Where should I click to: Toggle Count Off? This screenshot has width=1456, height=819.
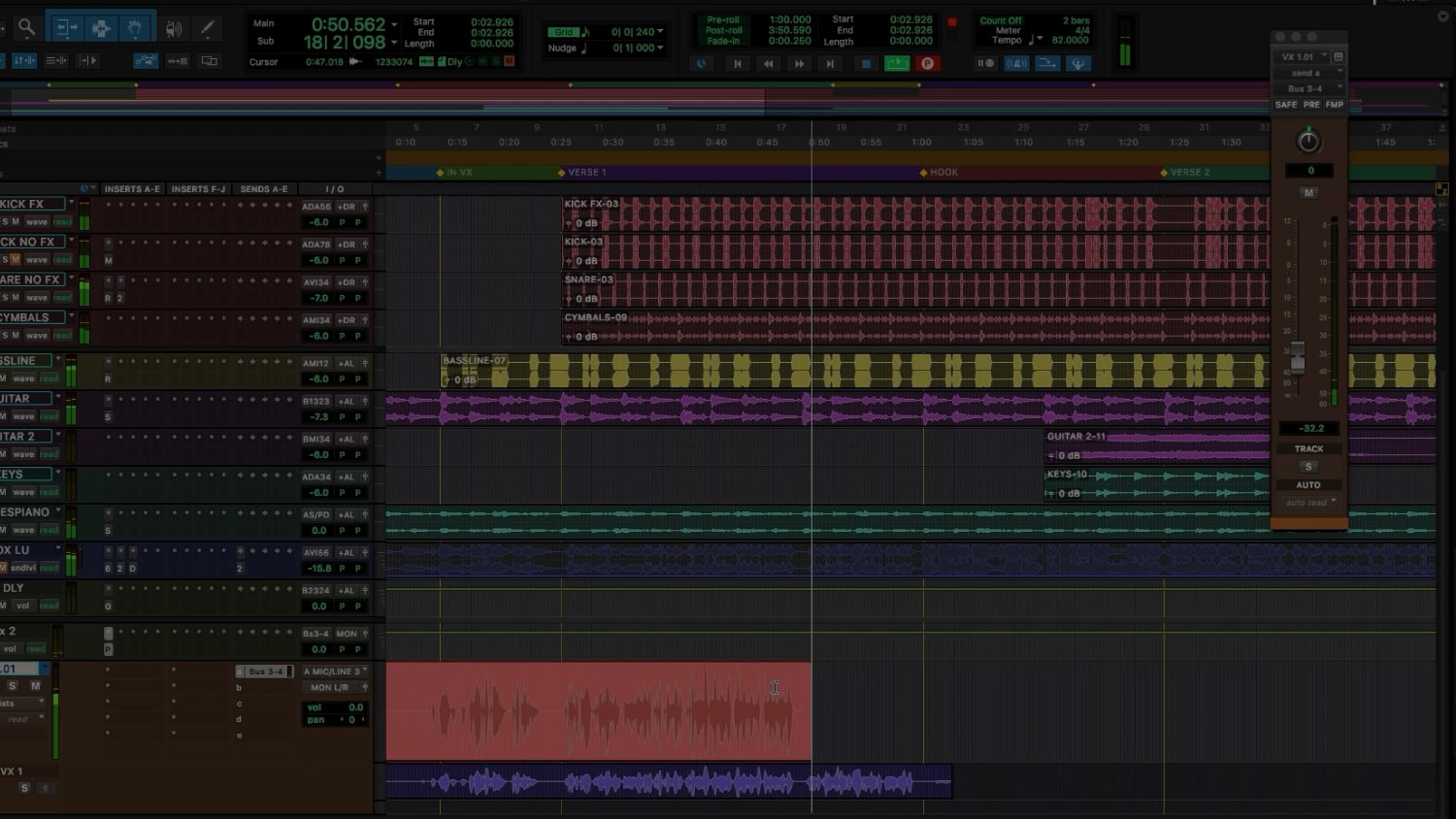click(1001, 20)
